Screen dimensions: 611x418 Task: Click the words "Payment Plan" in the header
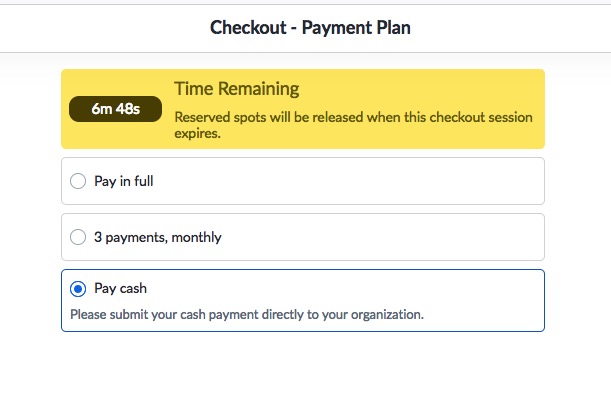[x=356, y=28]
